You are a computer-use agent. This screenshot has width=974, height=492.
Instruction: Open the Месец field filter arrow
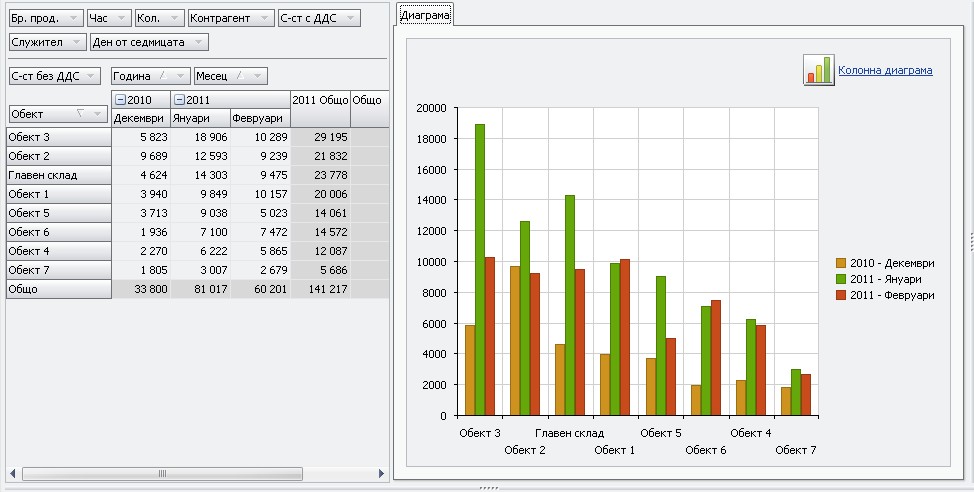tap(258, 76)
